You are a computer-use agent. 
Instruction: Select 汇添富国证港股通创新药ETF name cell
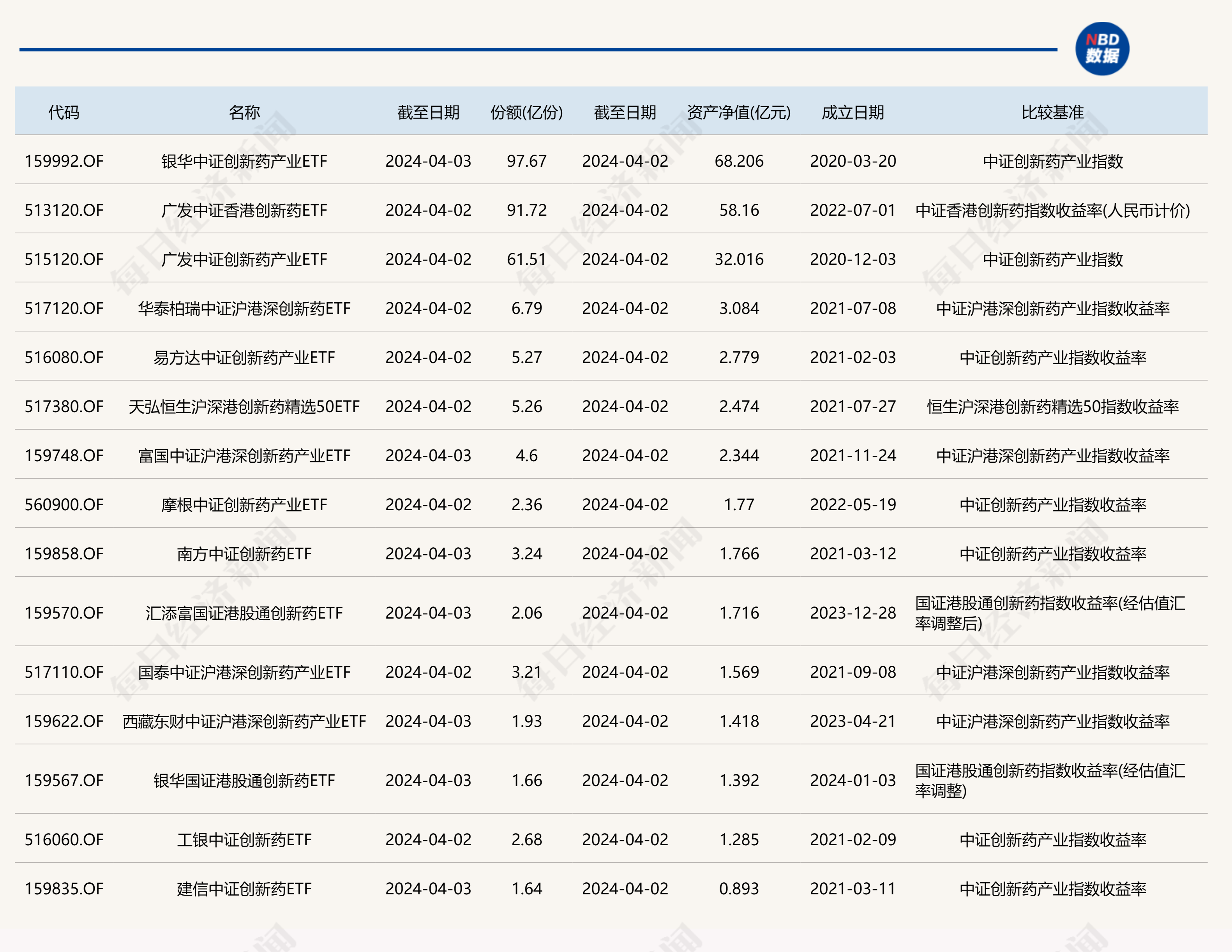point(244,613)
